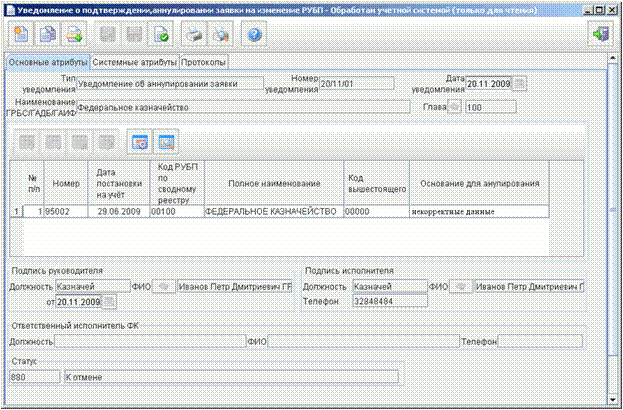Click the exit door icon at right
Screen dimensions: 623x410
click(601, 34)
